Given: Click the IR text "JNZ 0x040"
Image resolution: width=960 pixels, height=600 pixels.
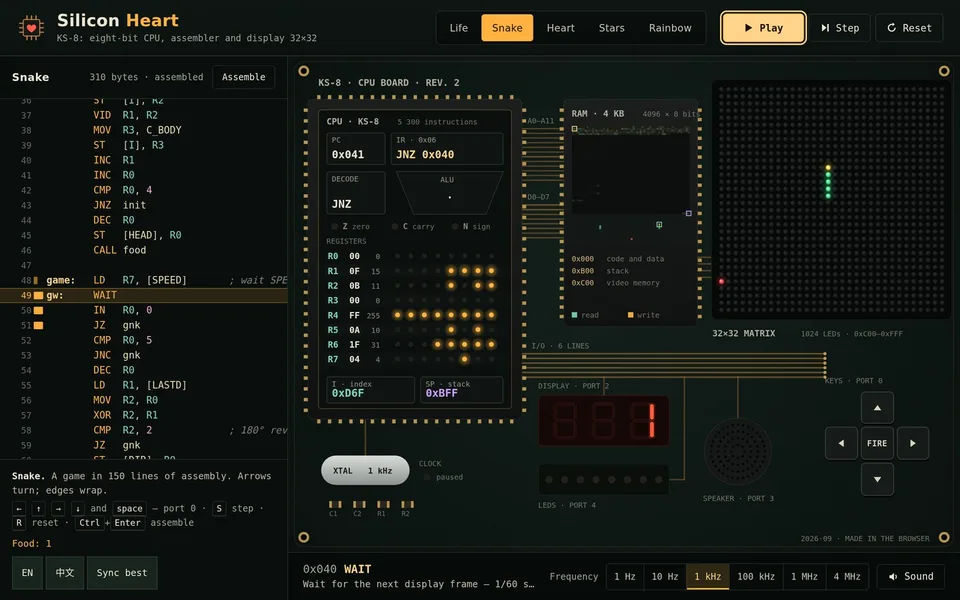Looking at the screenshot, I should tap(425, 154).
